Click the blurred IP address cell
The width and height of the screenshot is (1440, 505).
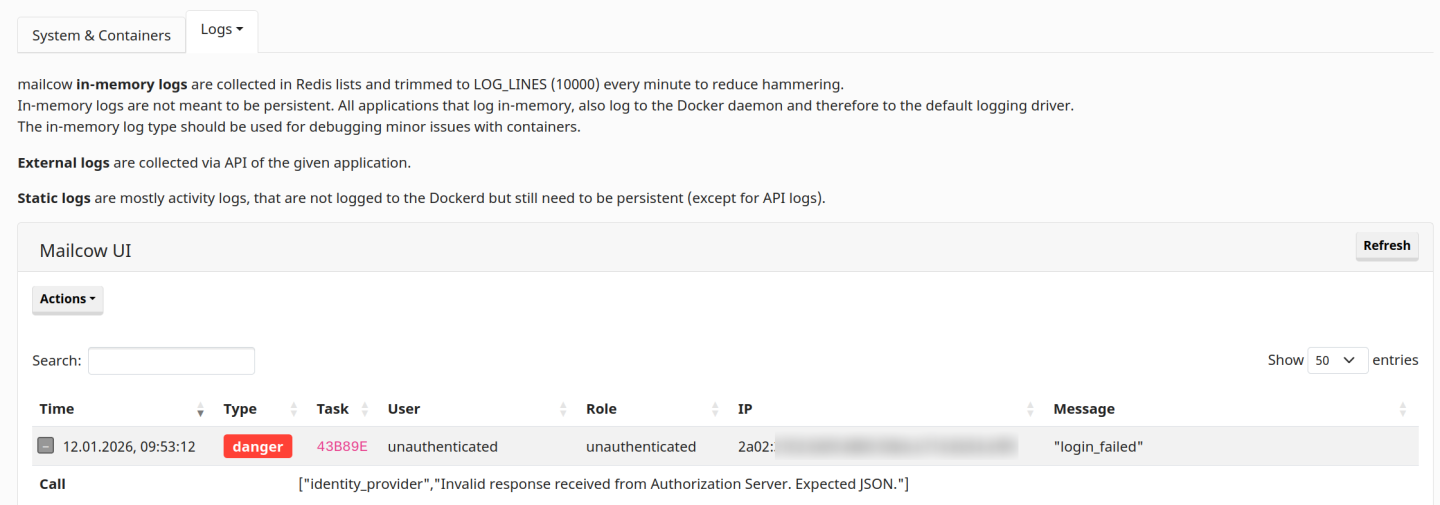(x=895, y=447)
